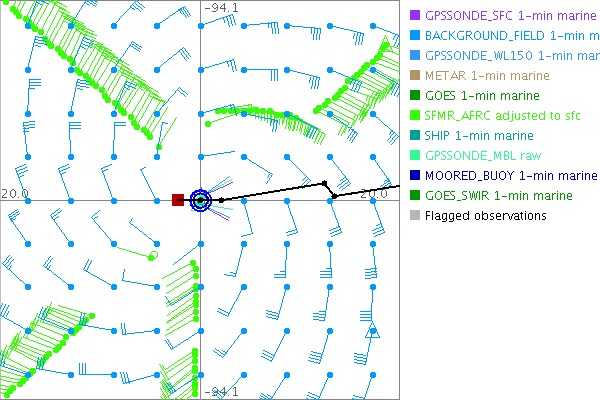
Task: Click the blue BACKGROUND_FIELD legend swatch
Action: point(412,35)
